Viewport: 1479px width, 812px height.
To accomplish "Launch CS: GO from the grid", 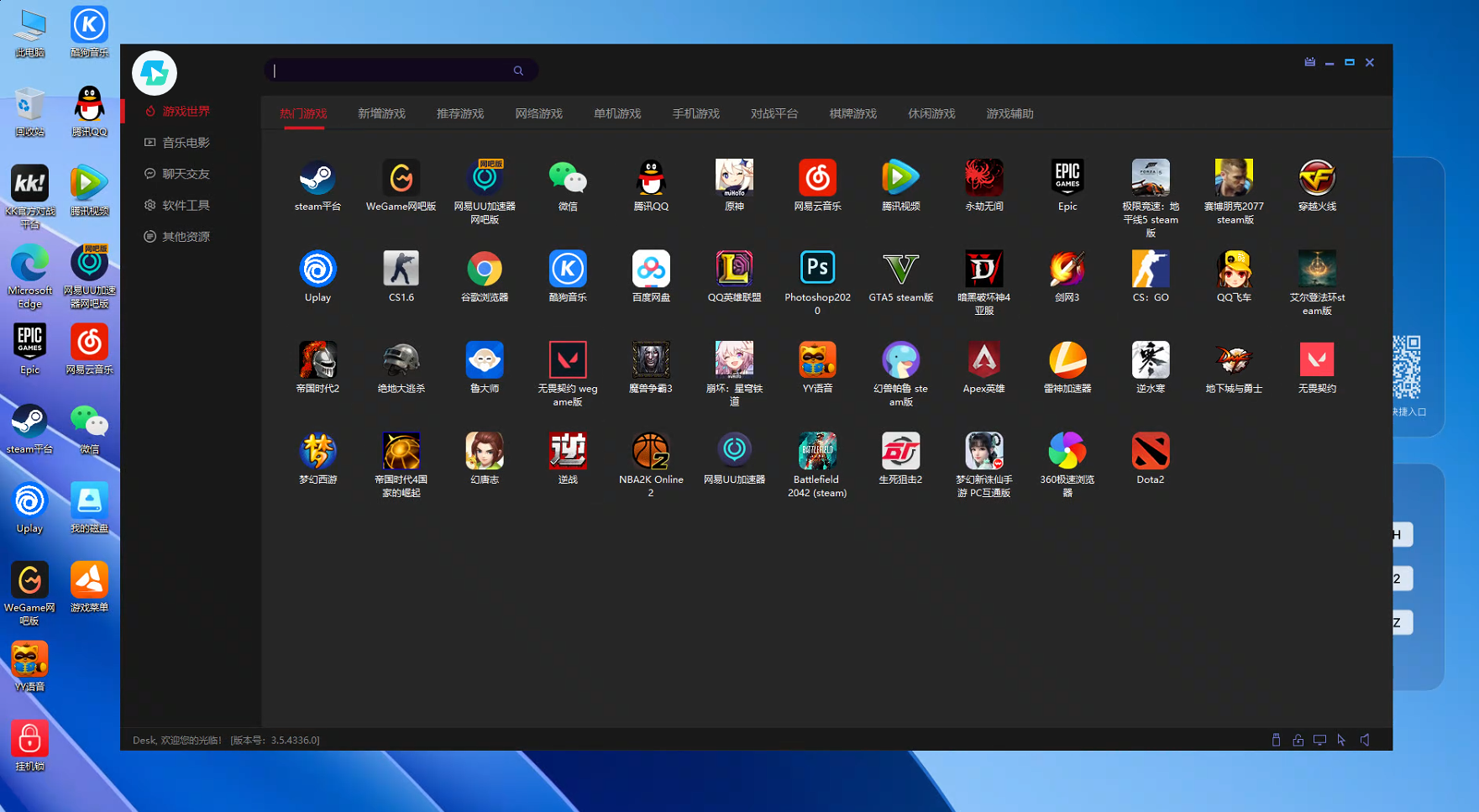I will point(1151,270).
